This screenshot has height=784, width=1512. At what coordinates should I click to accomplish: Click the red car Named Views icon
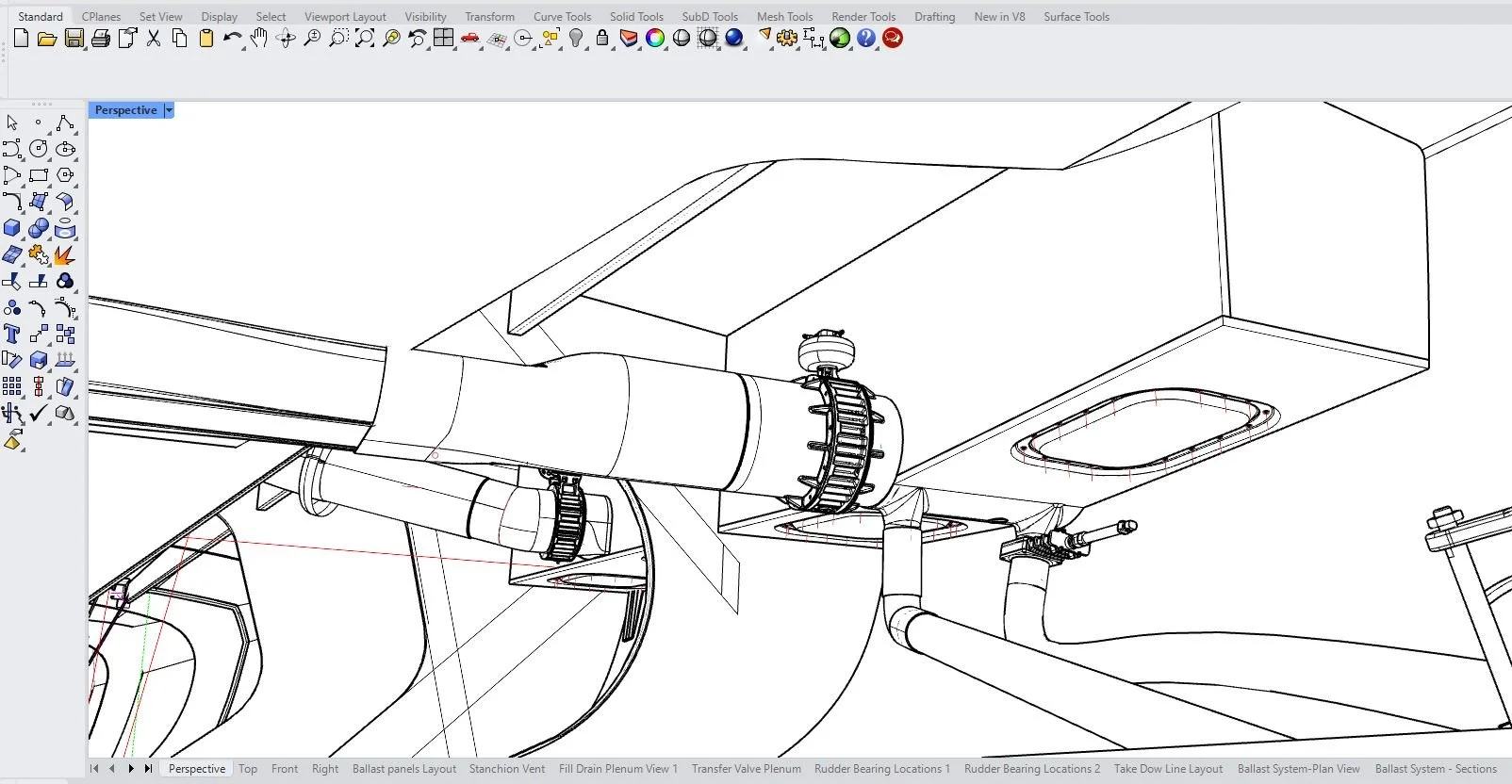point(470,39)
